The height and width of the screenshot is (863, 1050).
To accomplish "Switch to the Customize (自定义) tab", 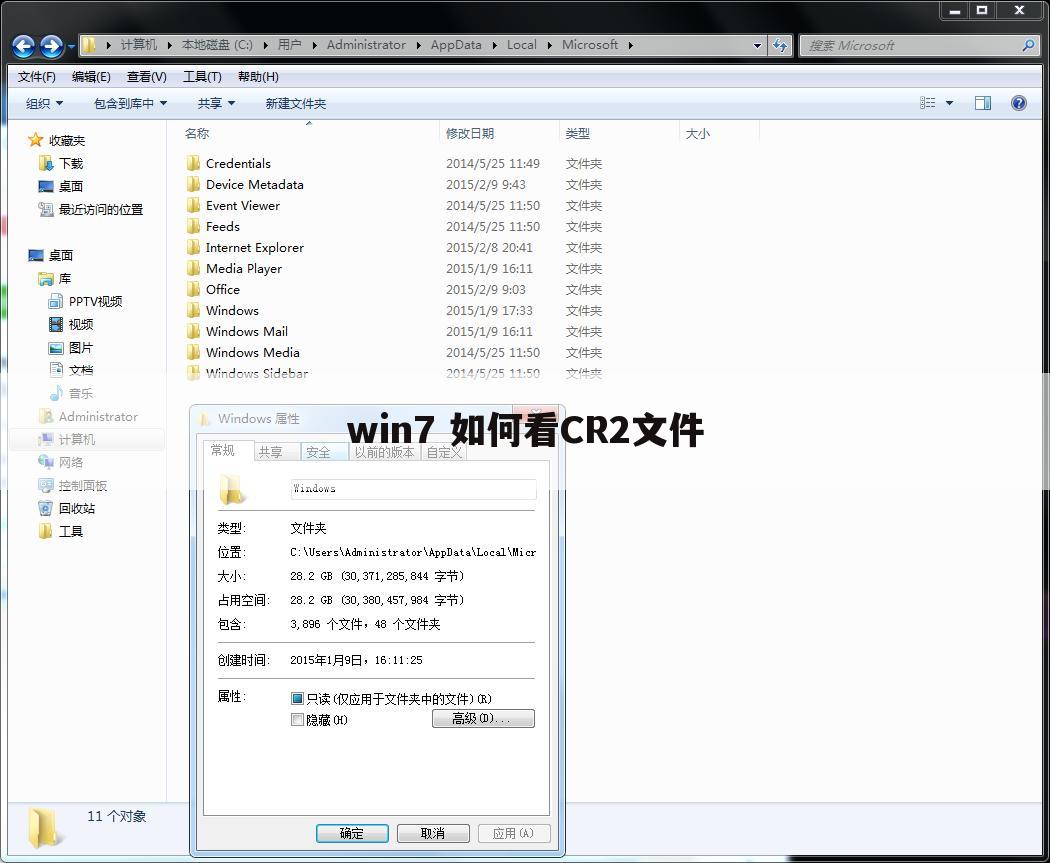I will coord(444,453).
